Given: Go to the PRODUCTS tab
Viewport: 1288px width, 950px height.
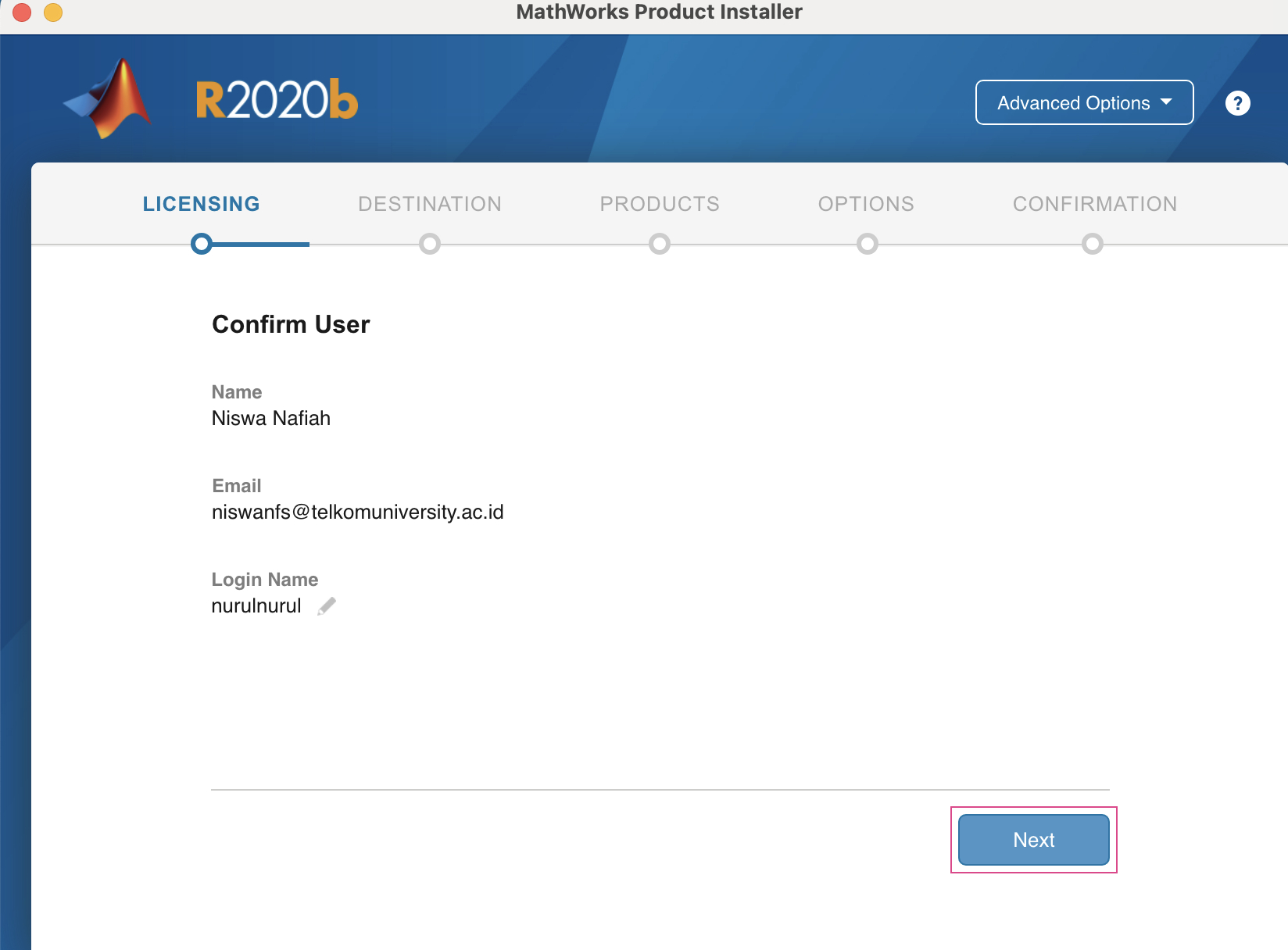Looking at the screenshot, I should pyautogui.click(x=660, y=204).
